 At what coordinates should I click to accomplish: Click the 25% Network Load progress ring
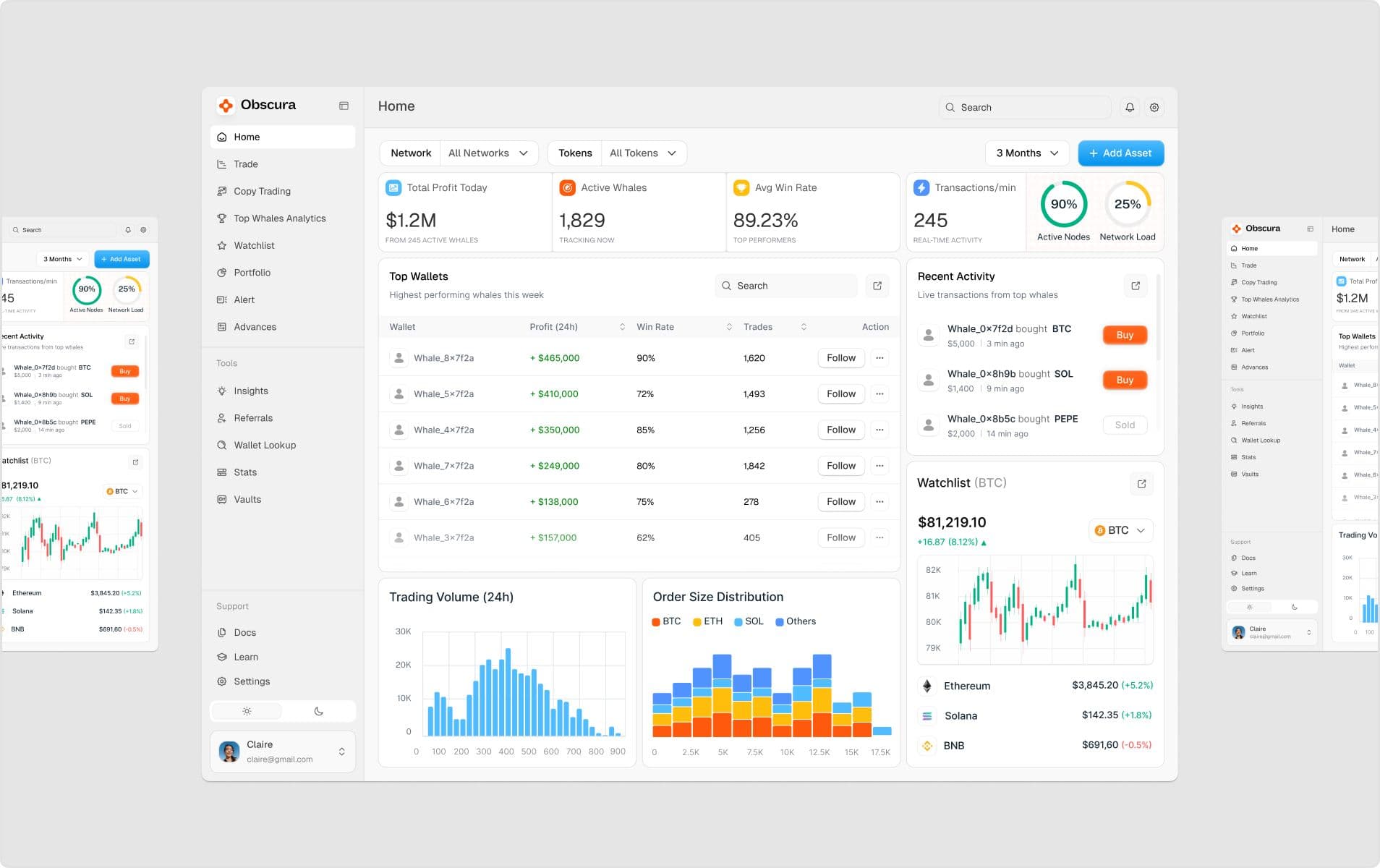tap(1128, 205)
